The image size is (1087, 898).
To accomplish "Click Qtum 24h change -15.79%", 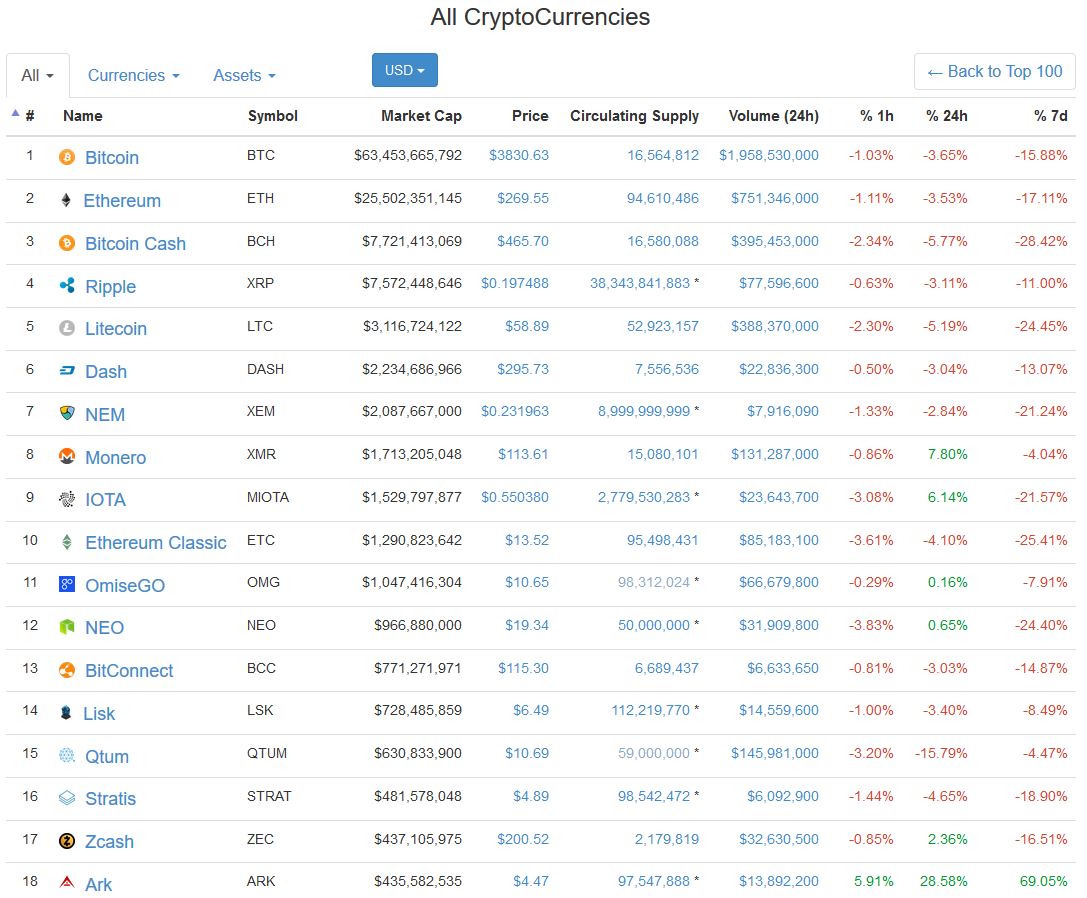I will [941, 753].
